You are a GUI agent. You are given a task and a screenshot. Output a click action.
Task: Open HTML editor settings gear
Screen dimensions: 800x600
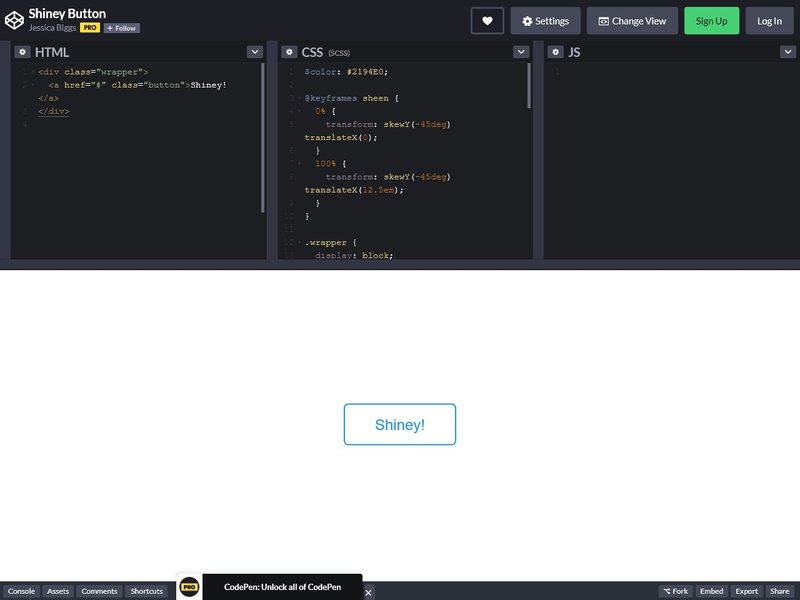coord(22,52)
